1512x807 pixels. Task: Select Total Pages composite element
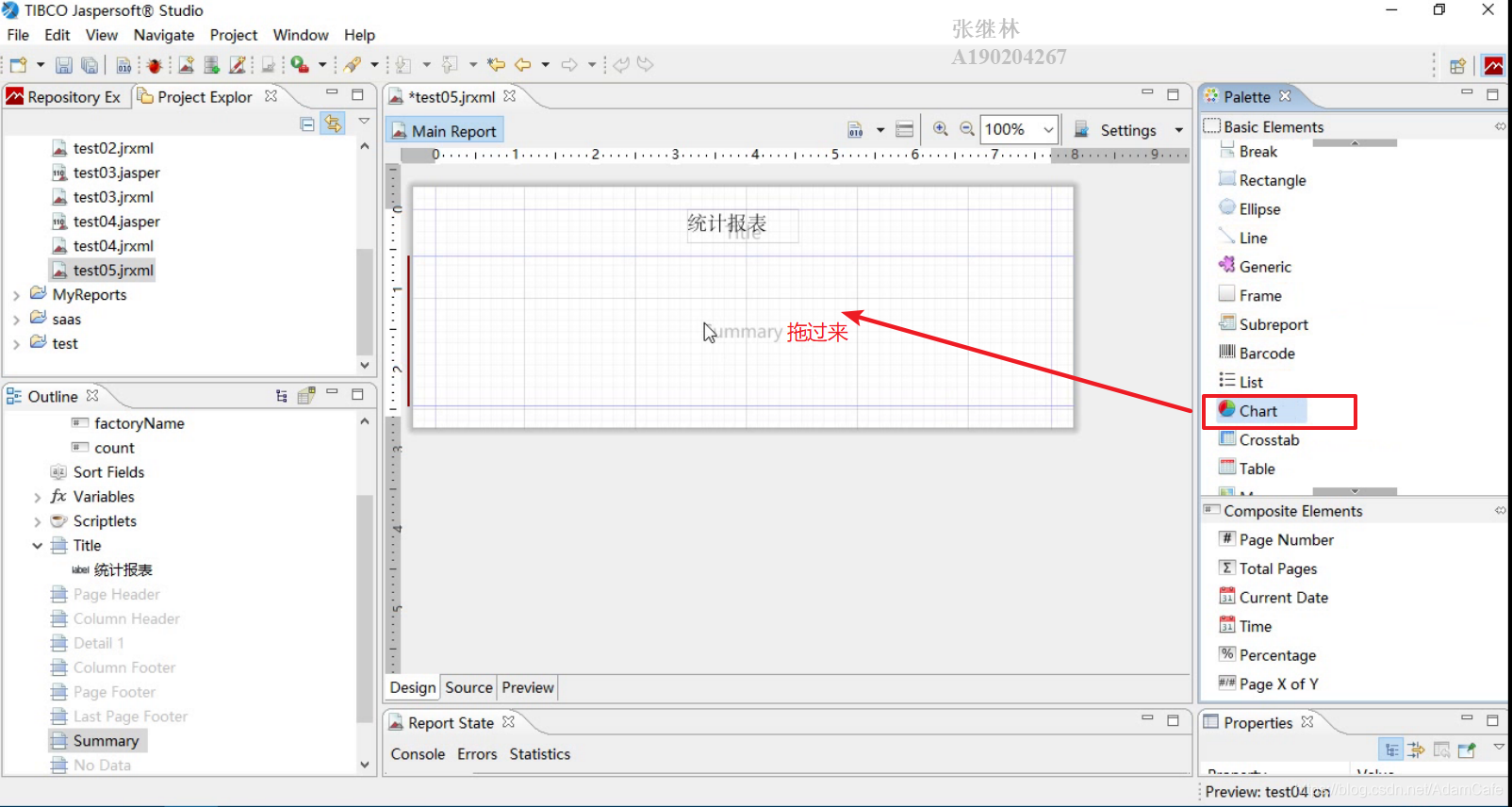(1268, 568)
